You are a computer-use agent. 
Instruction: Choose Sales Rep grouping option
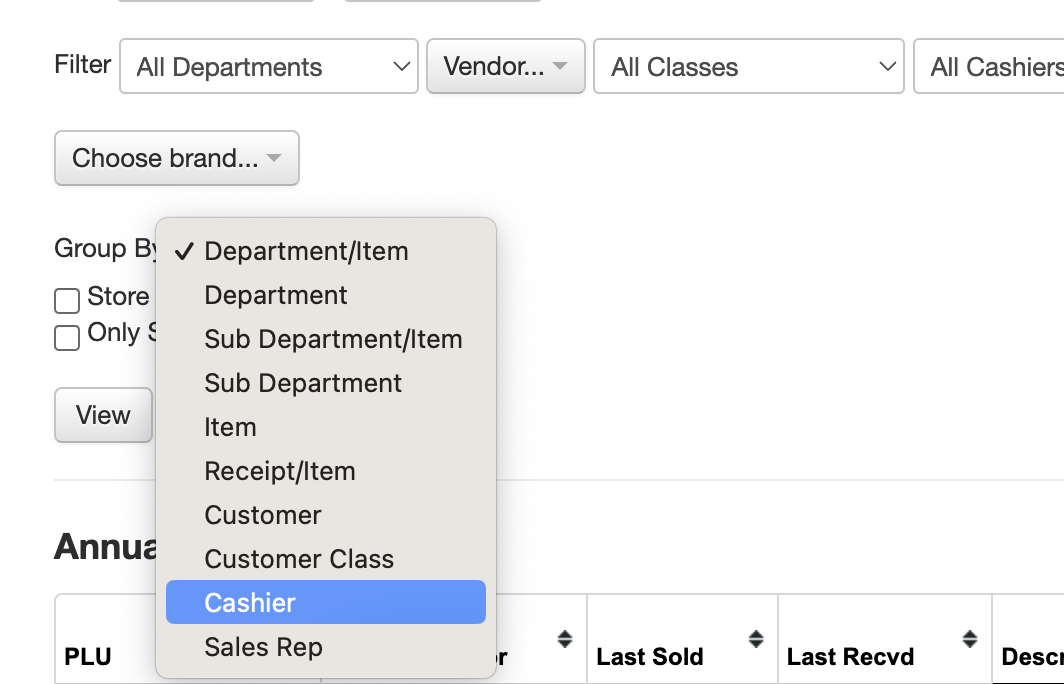(264, 647)
